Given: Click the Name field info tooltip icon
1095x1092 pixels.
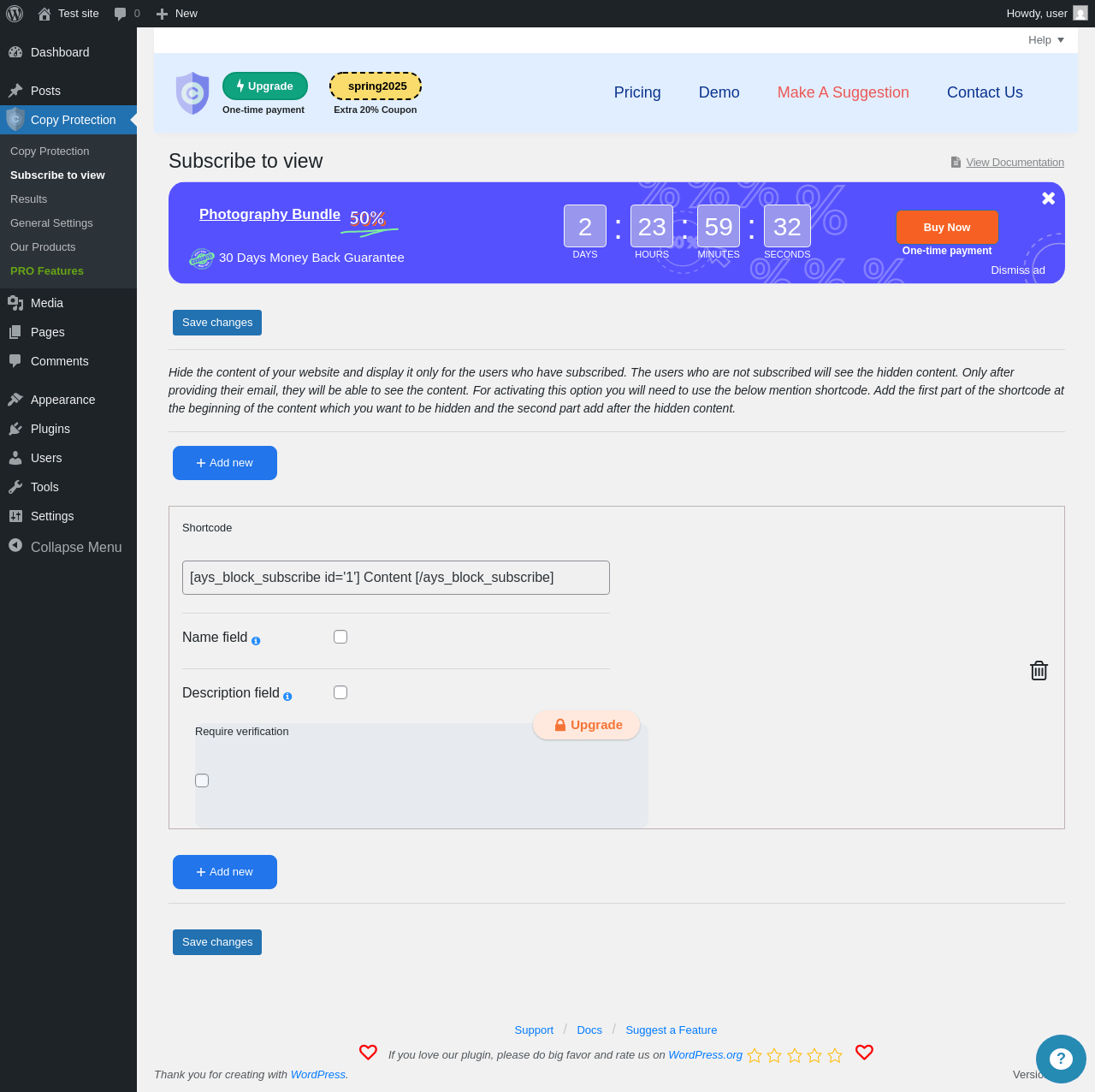Looking at the screenshot, I should (256, 641).
